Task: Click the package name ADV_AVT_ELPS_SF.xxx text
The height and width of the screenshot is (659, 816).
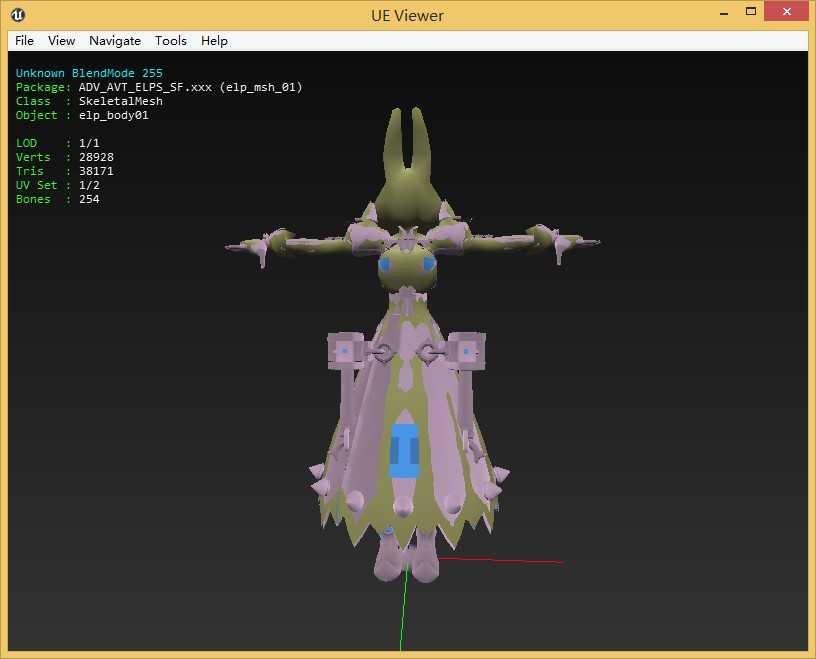Action: coord(145,87)
